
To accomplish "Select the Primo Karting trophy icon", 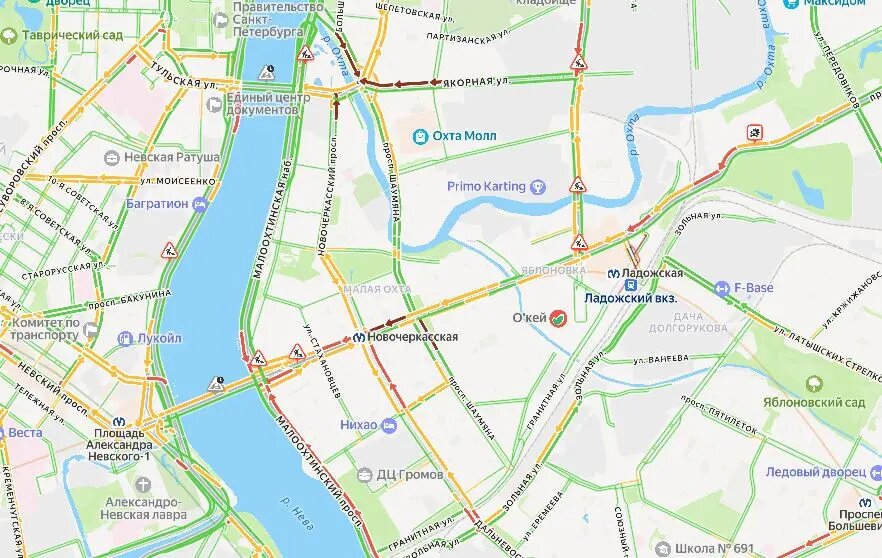I will [x=538, y=186].
